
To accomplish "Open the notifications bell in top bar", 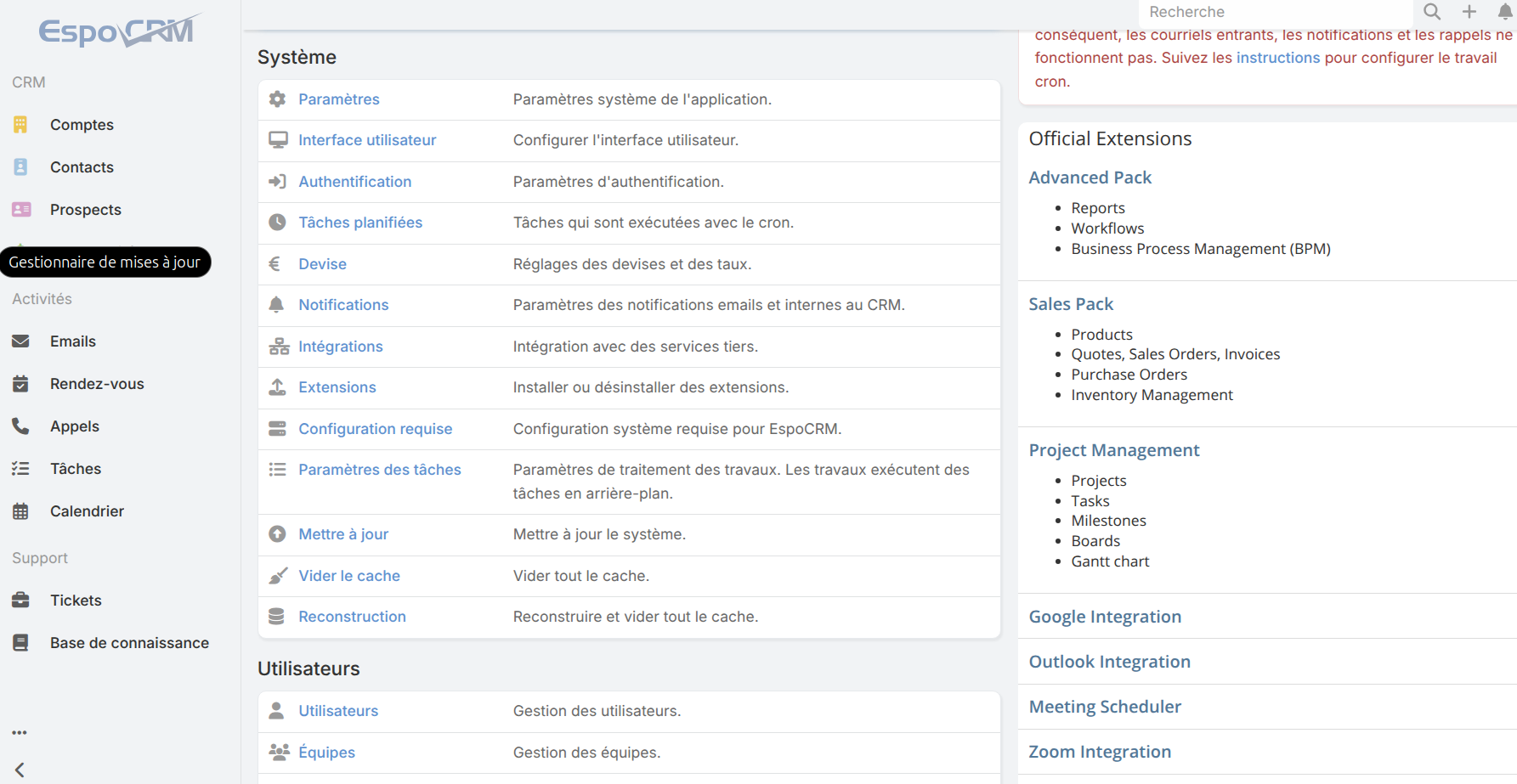I will (1505, 12).
